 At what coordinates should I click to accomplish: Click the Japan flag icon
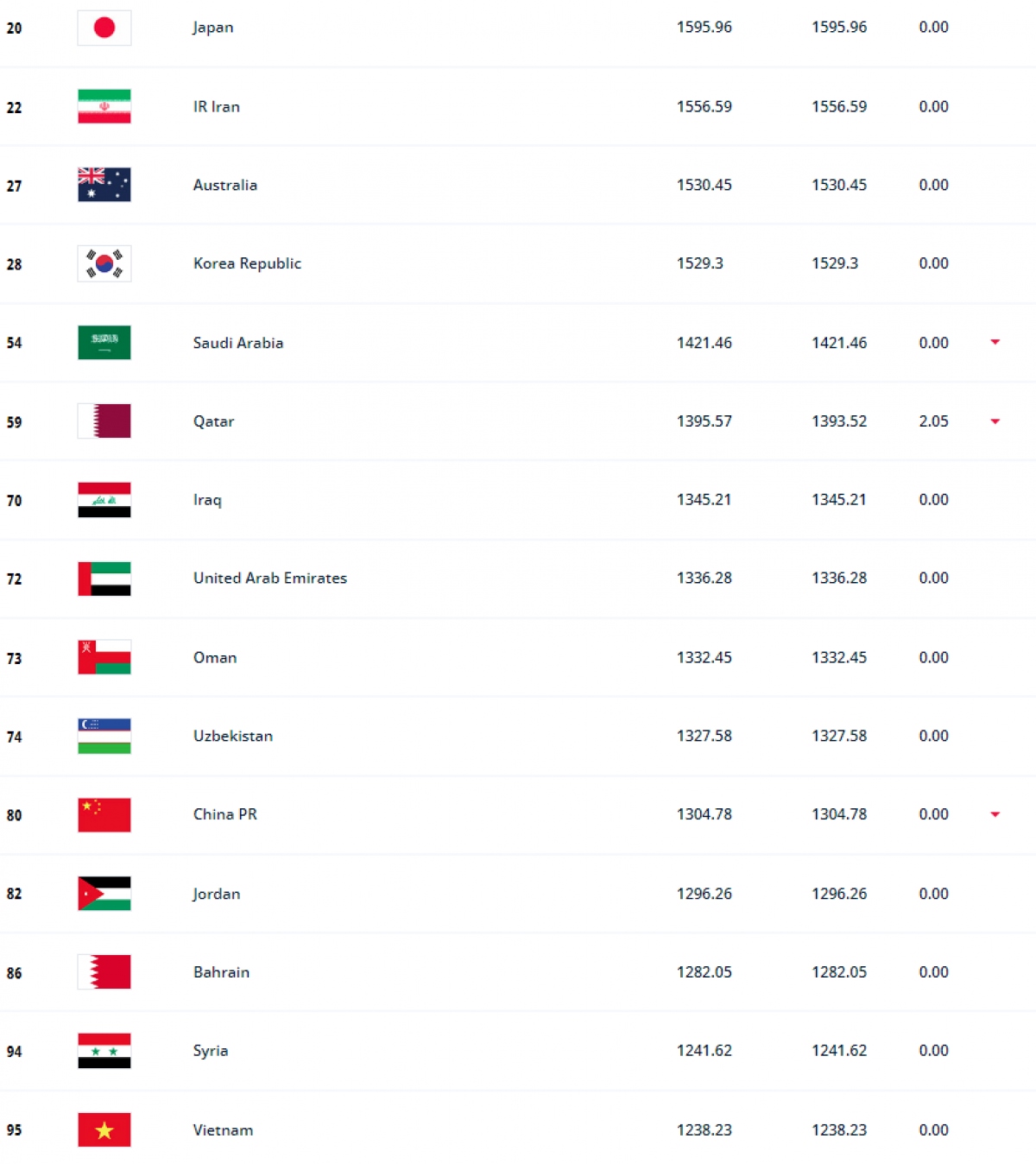click(104, 28)
